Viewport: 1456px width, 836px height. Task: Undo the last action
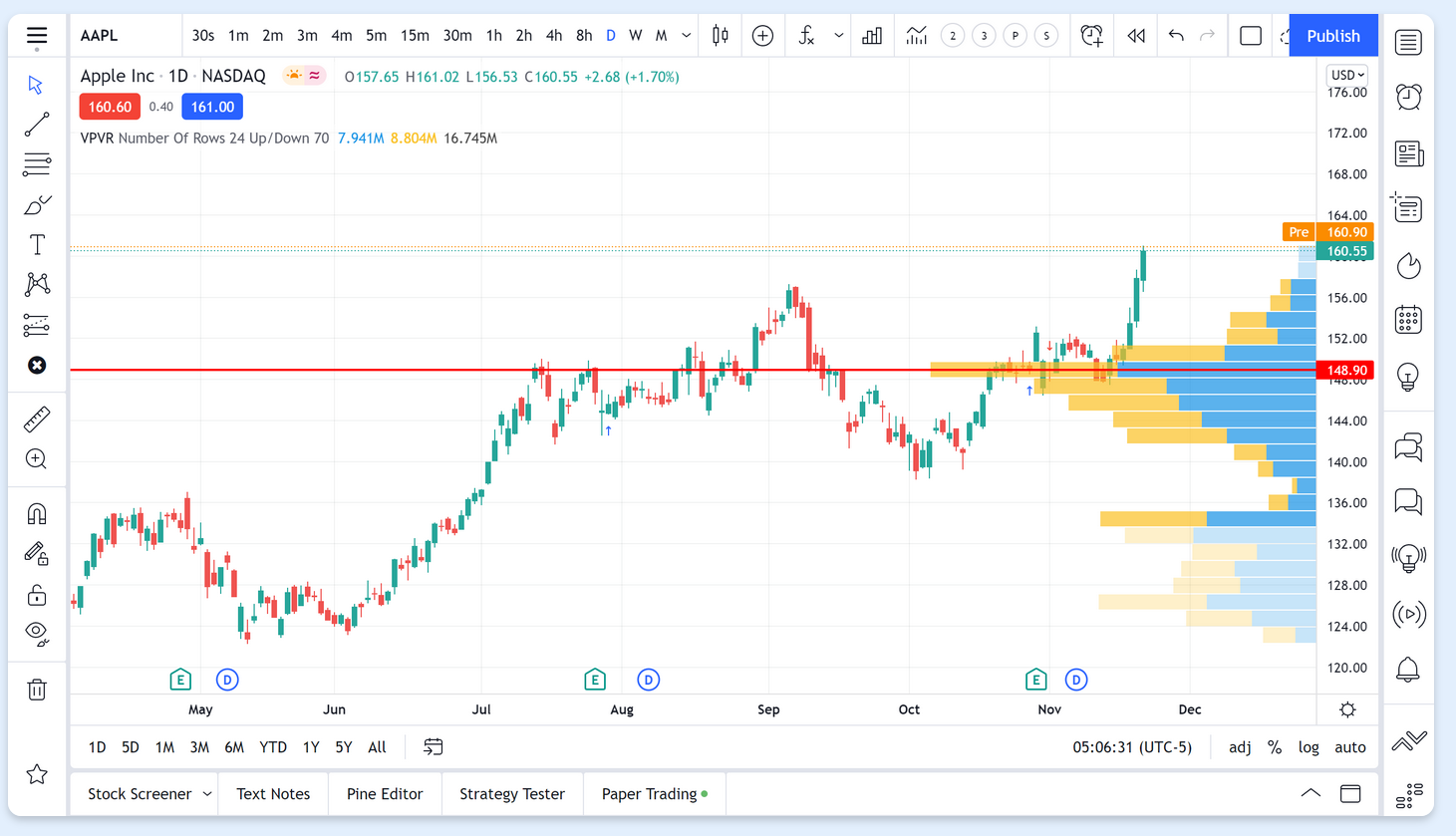pyautogui.click(x=1176, y=36)
